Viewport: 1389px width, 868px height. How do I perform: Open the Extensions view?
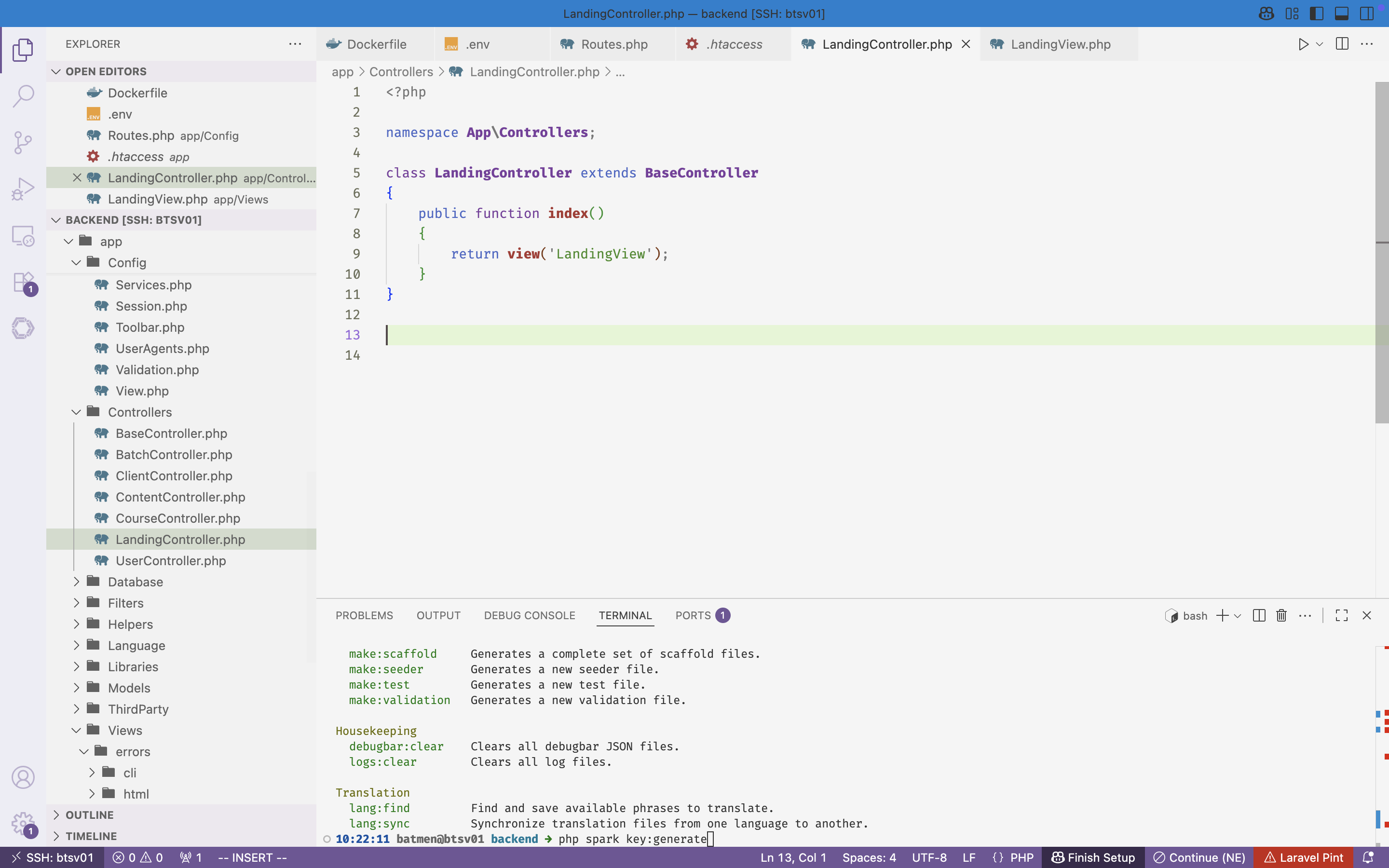click(23, 283)
